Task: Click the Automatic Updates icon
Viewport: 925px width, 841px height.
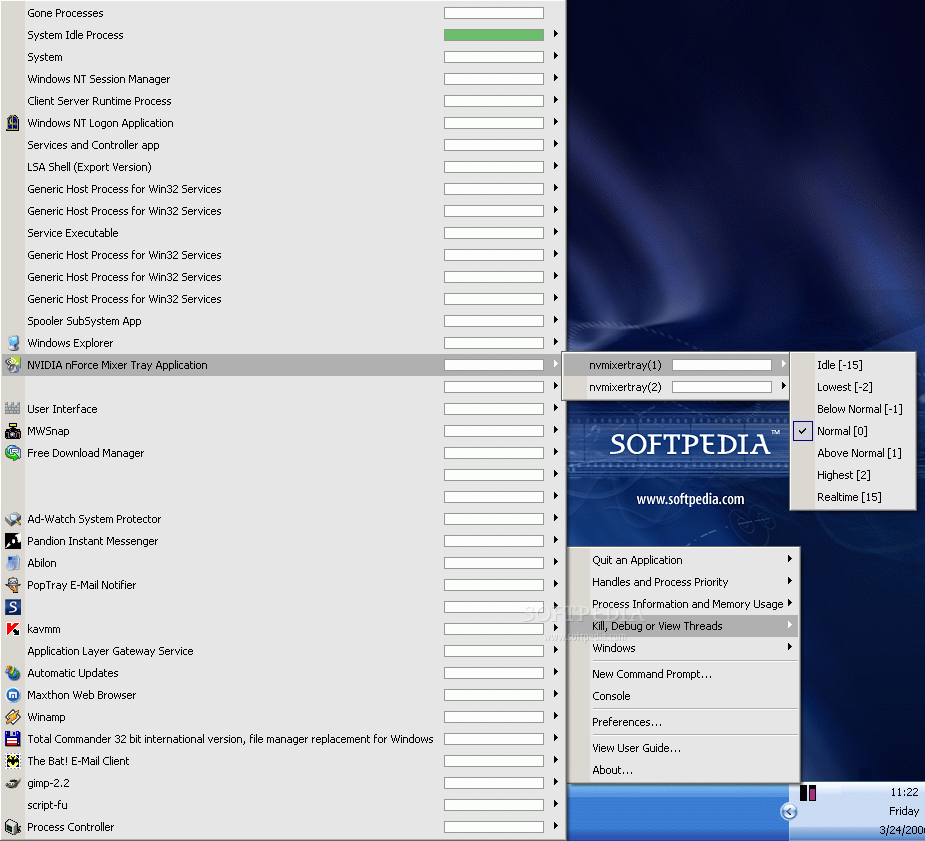Action: click(x=12, y=673)
